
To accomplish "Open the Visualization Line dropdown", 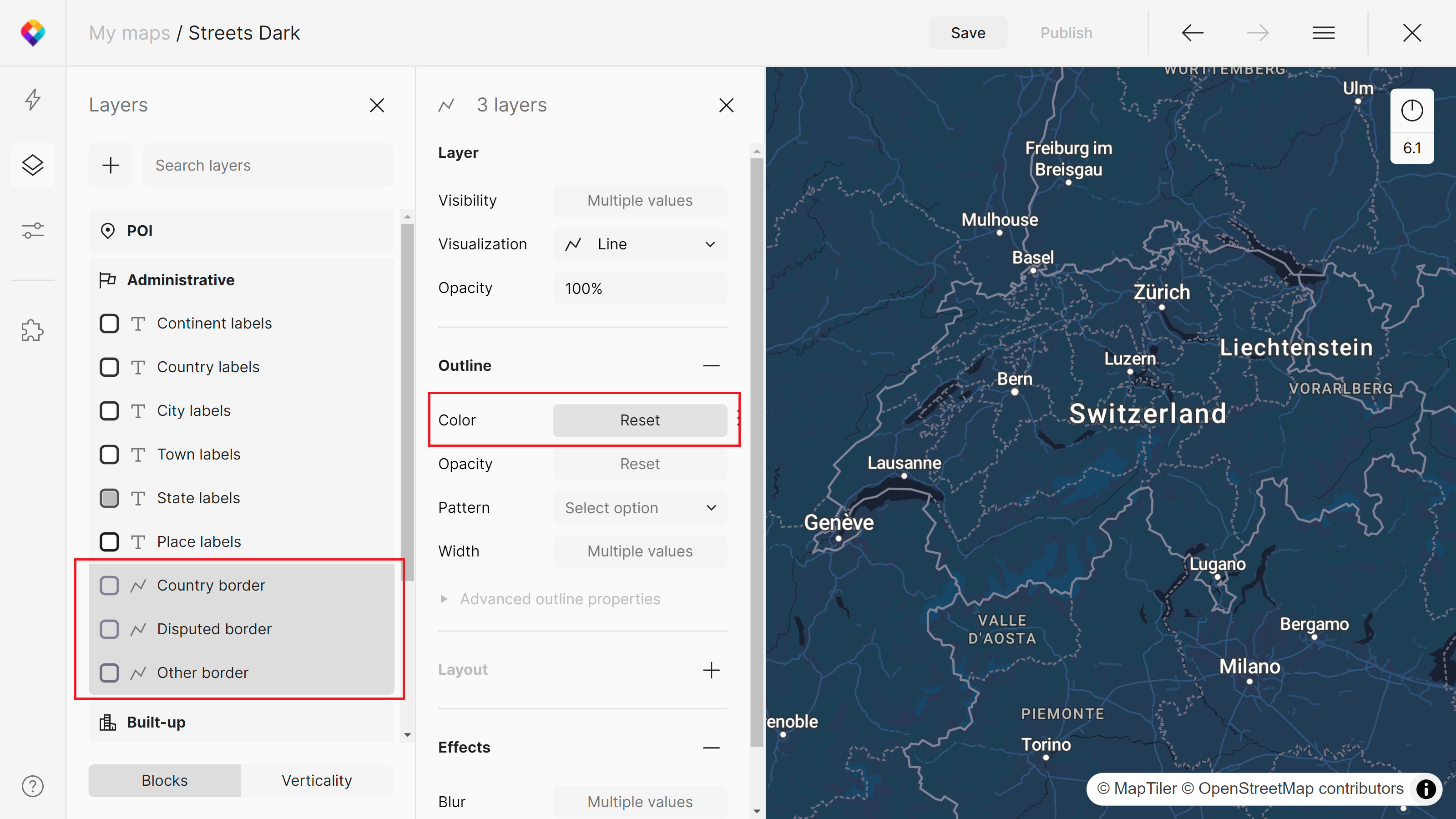I will [x=639, y=244].
